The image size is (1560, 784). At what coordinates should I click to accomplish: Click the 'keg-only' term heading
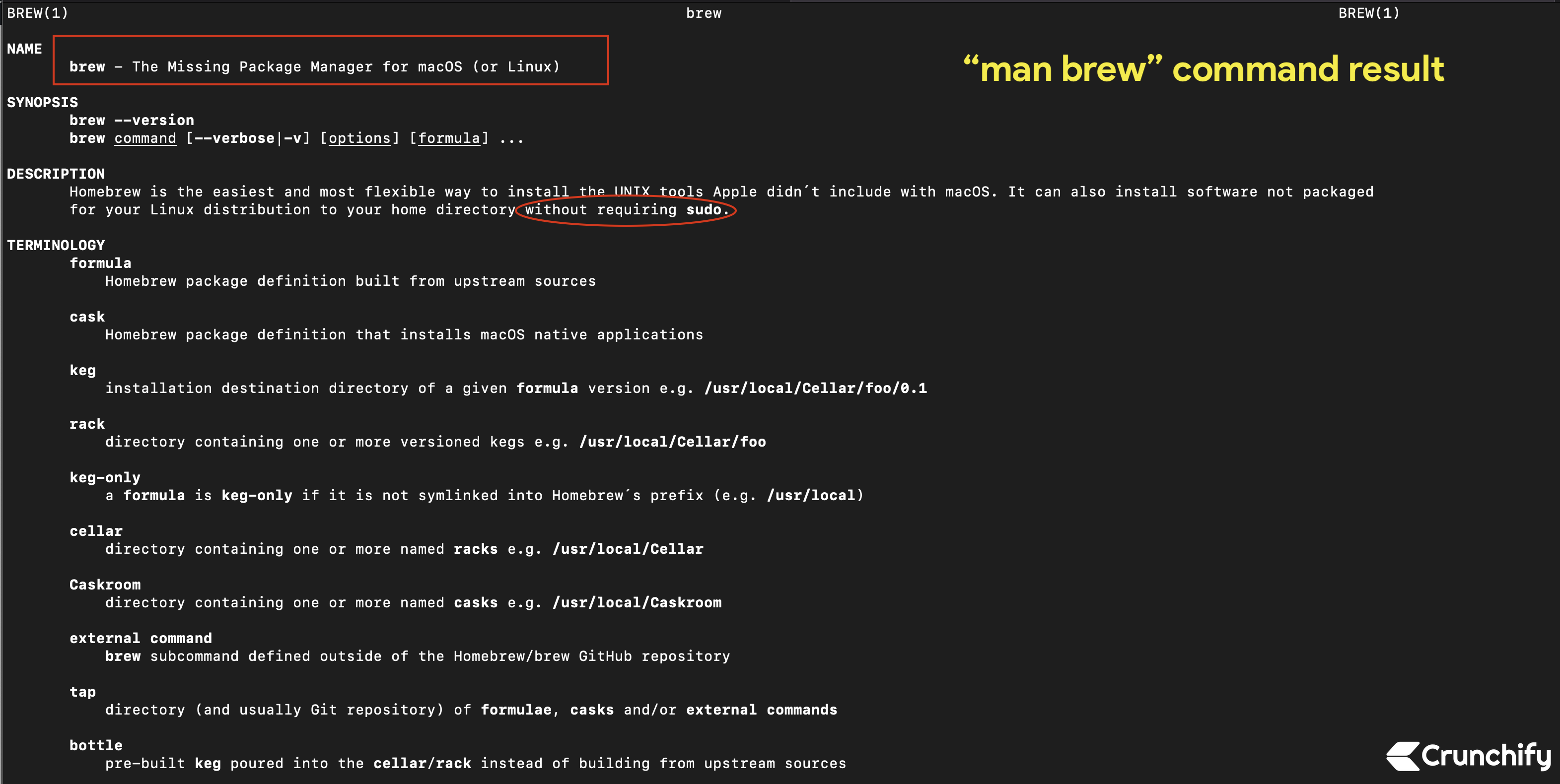point(105,478)
